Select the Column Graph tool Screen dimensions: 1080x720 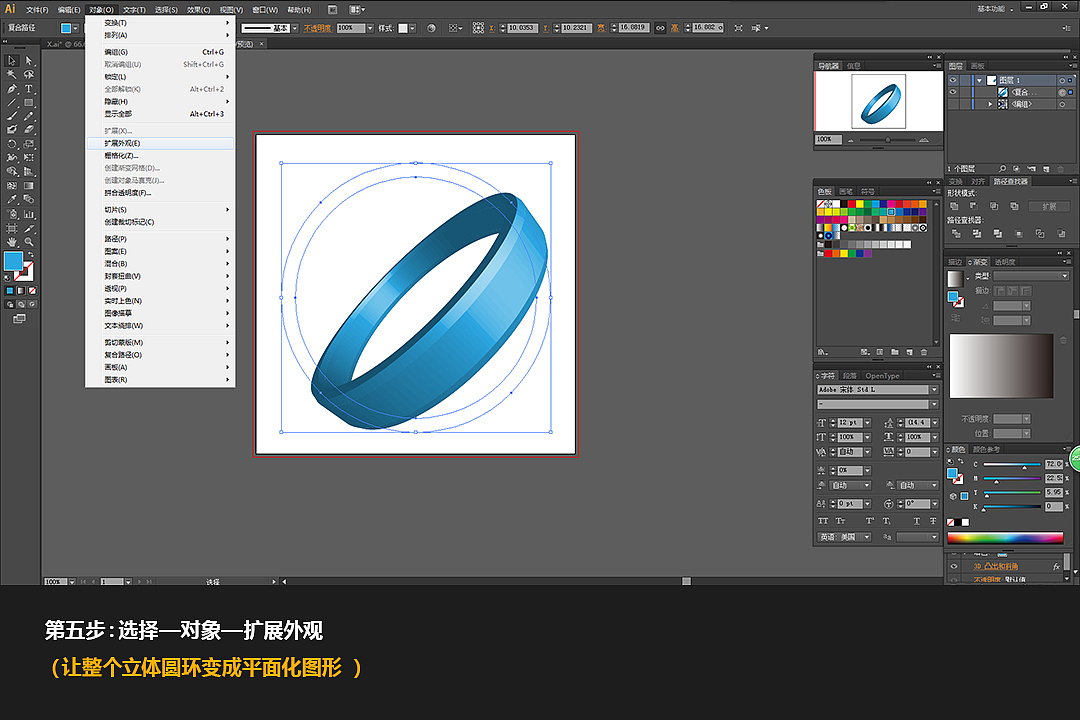[x=29, y=214]
